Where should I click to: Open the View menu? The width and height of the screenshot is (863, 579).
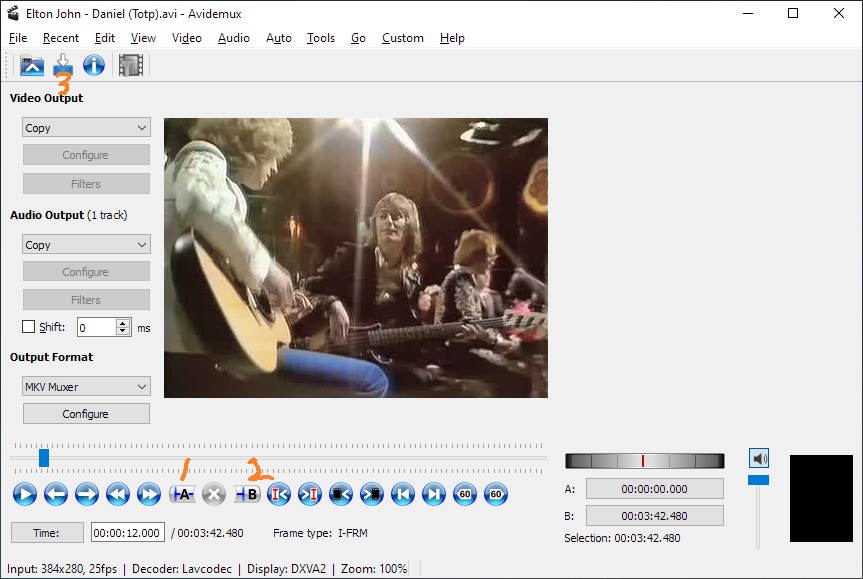tap(143, 38)
